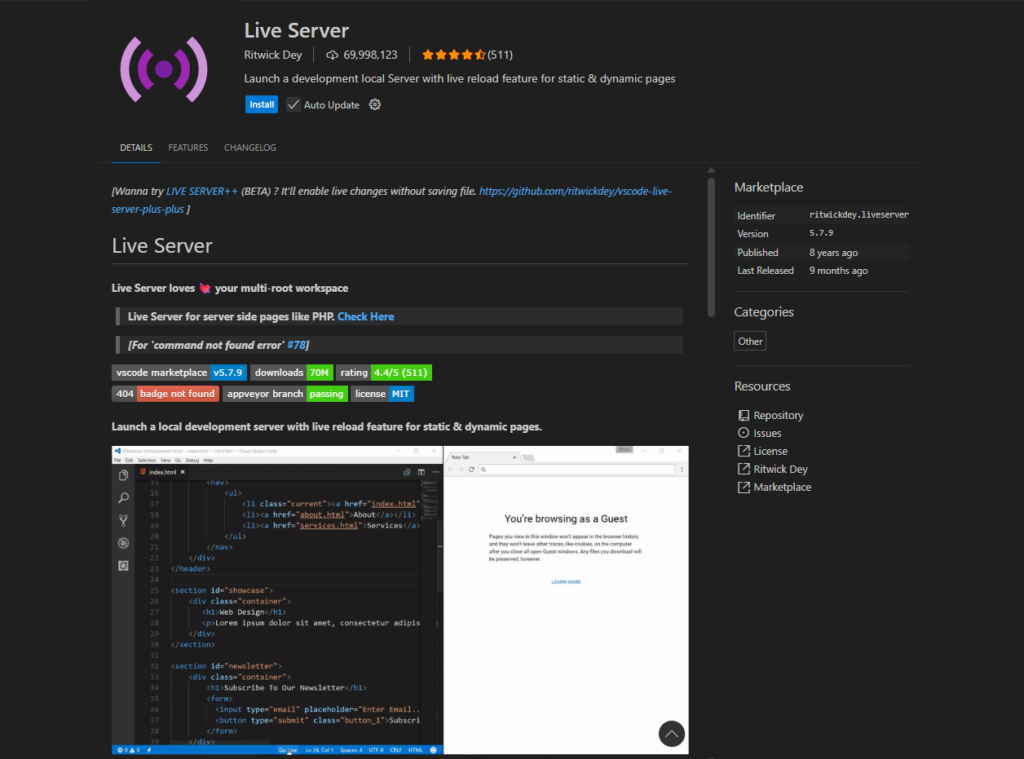Toggle the Auto Update checkbox

pyautogui.click(x=295, y=104)
